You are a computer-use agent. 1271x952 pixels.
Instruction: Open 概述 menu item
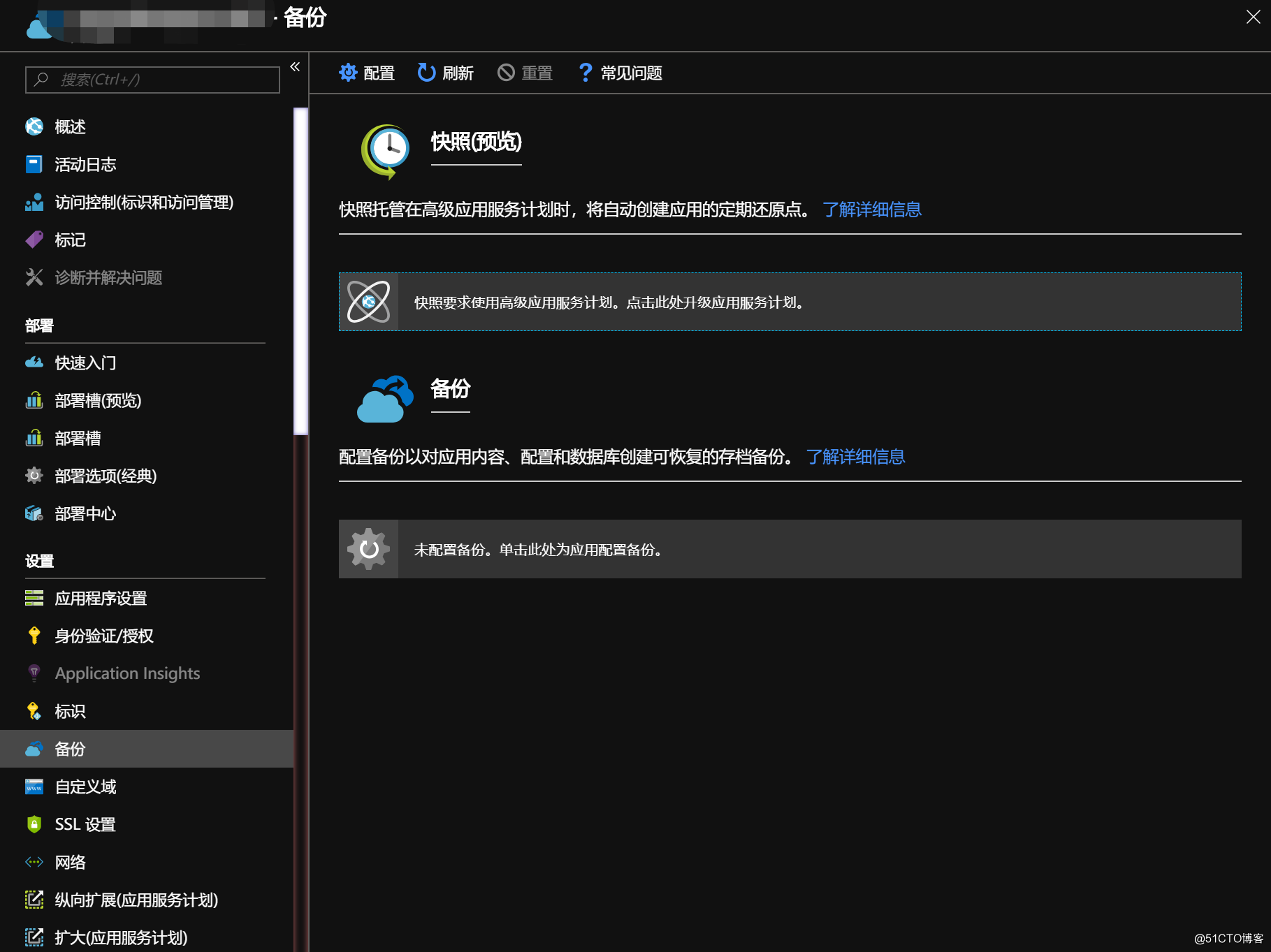coord(147,126)
